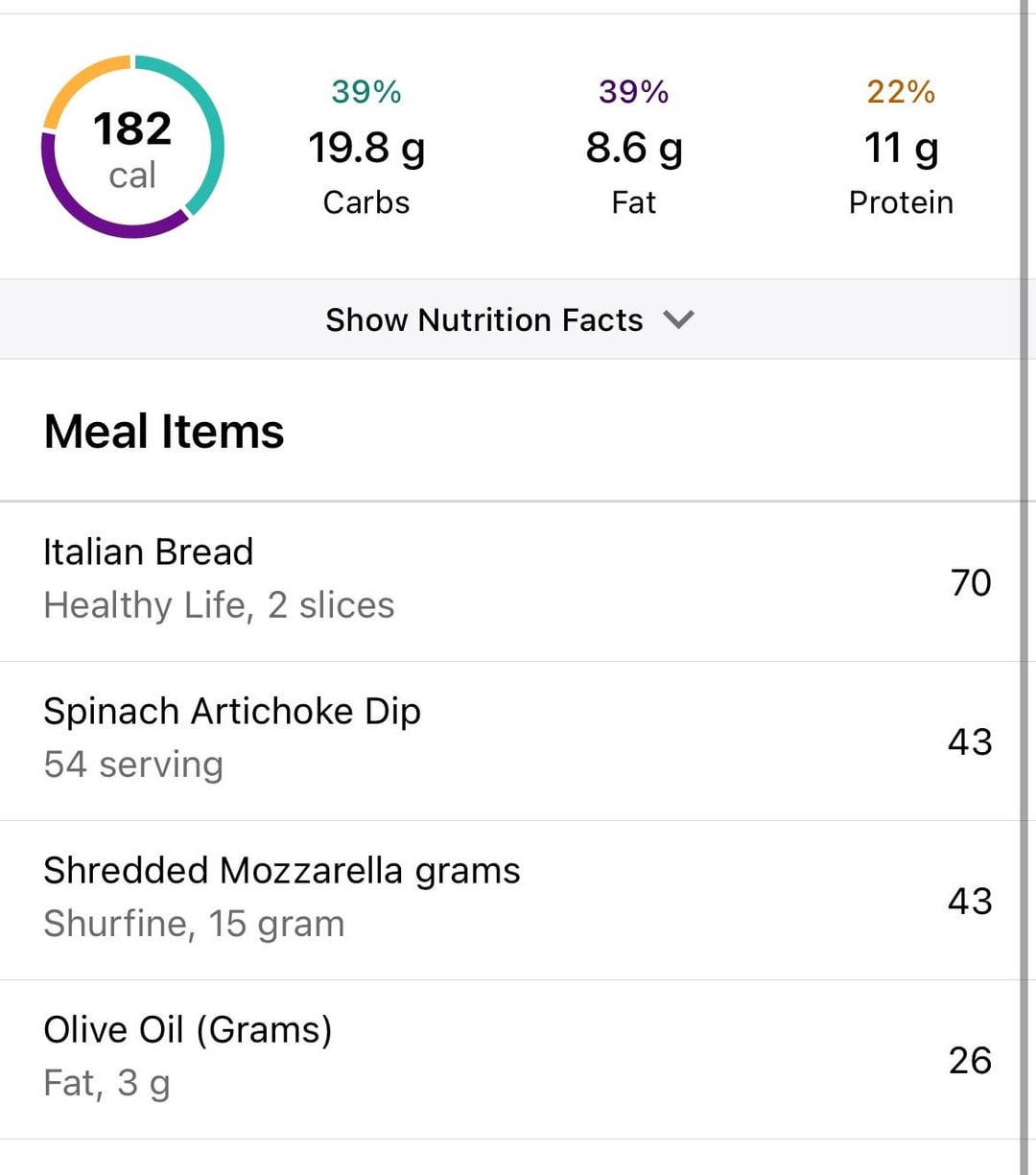
Task: Click the Meal Items heading
Action: coord(164,432)
